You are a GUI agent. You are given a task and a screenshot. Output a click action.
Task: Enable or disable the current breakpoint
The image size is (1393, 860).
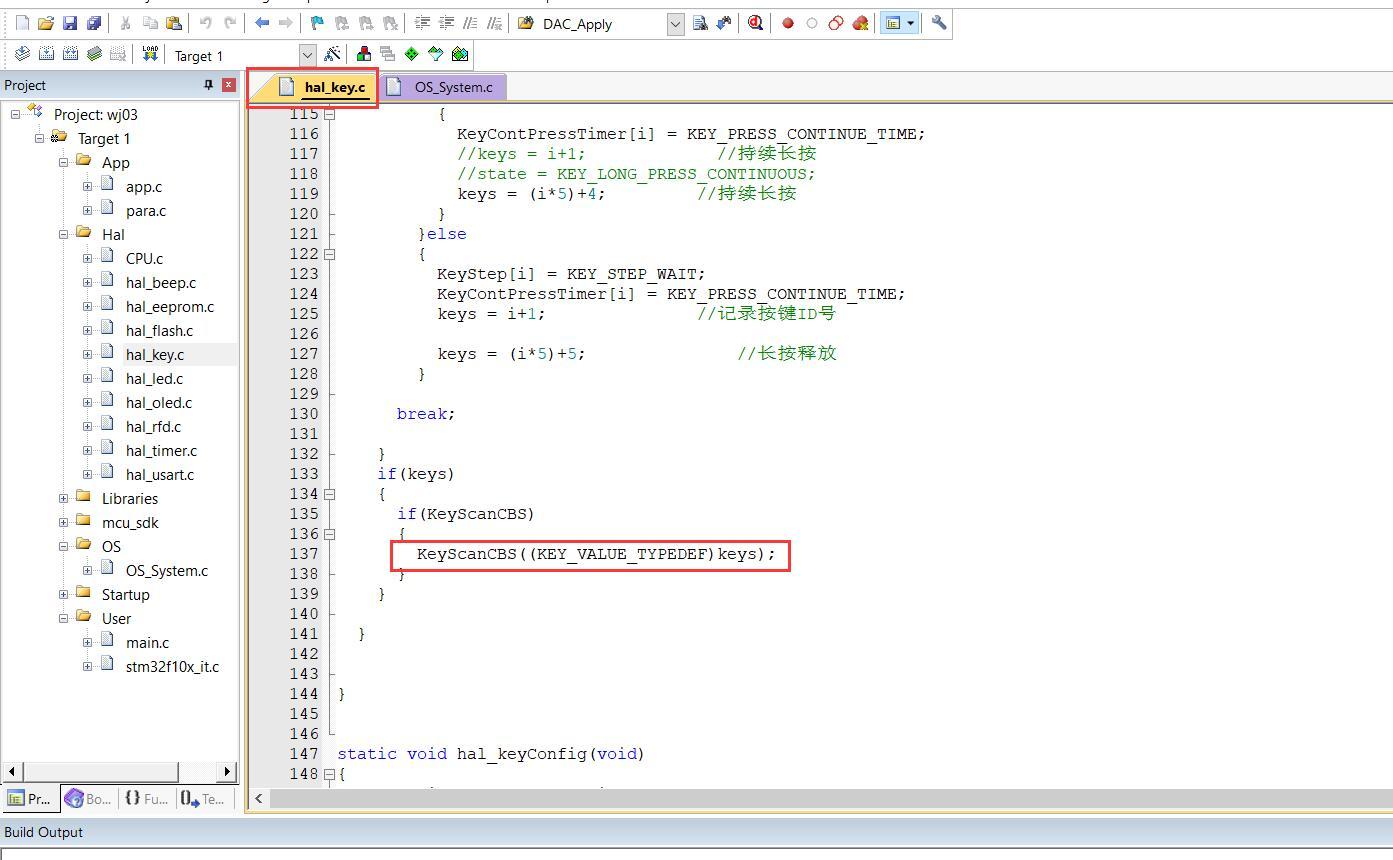(x=812, y=23)
